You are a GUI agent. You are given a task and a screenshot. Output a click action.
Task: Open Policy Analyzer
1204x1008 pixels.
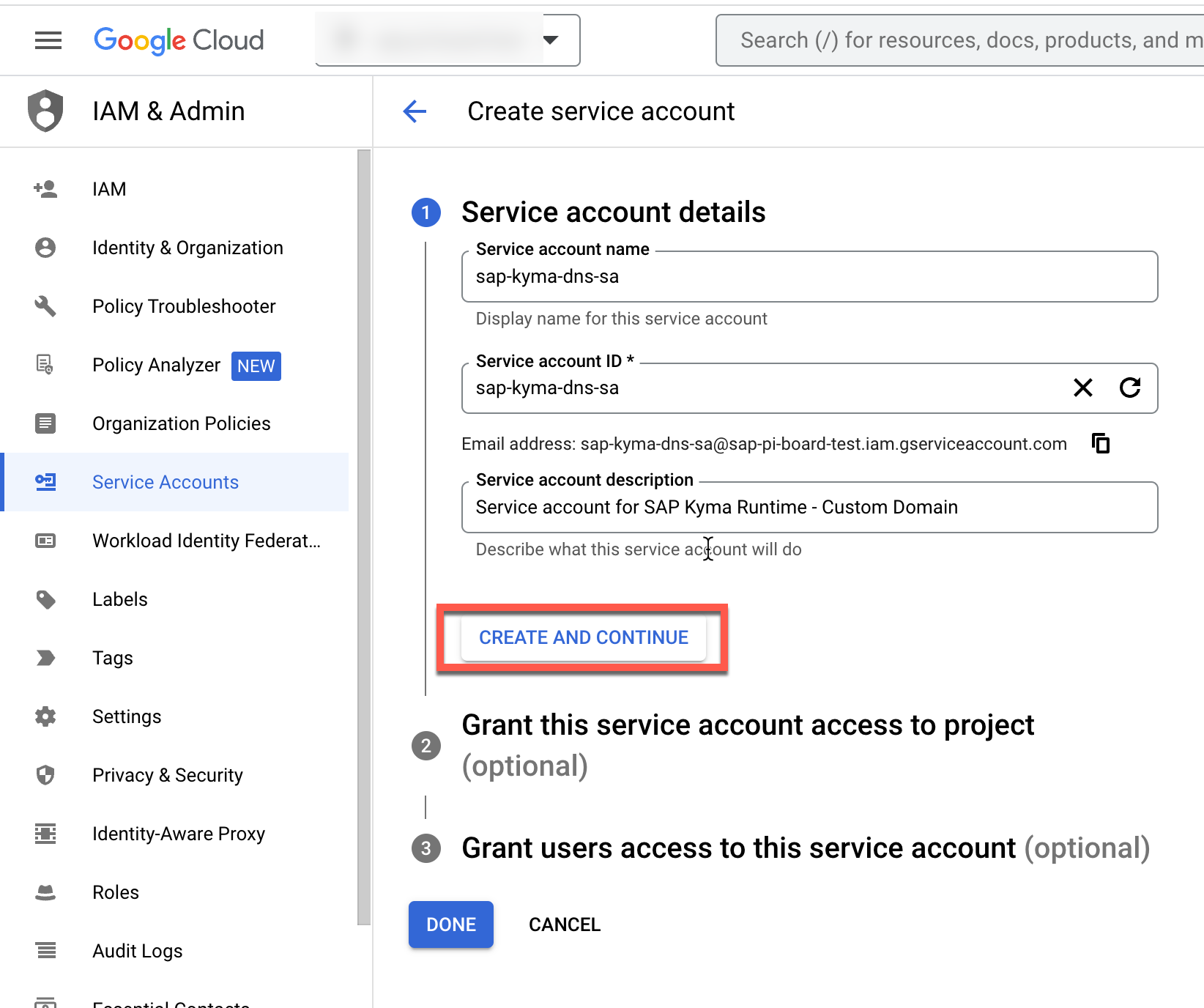point(156,365)
